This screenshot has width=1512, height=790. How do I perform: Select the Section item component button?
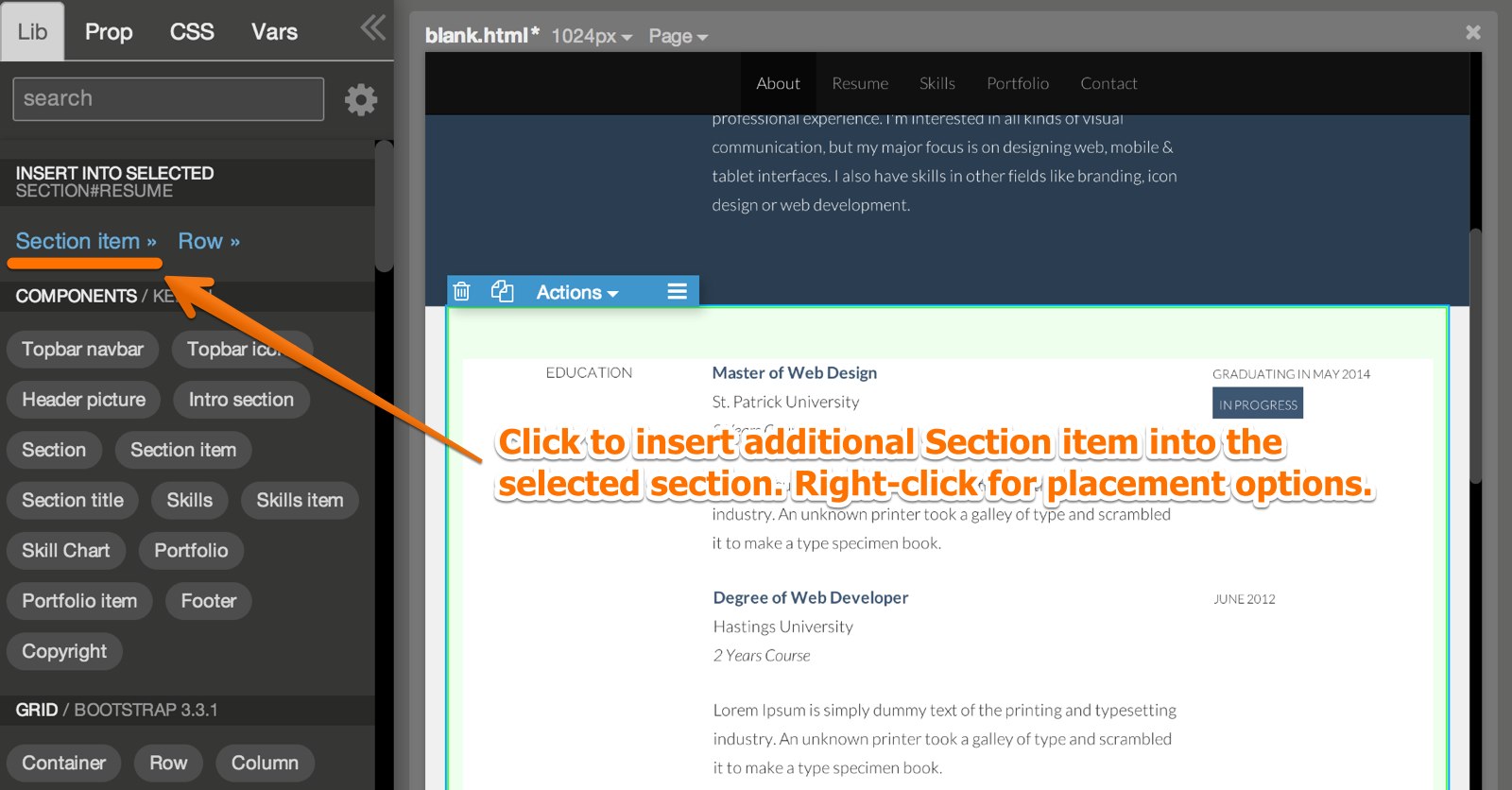(x=183, y=450)
